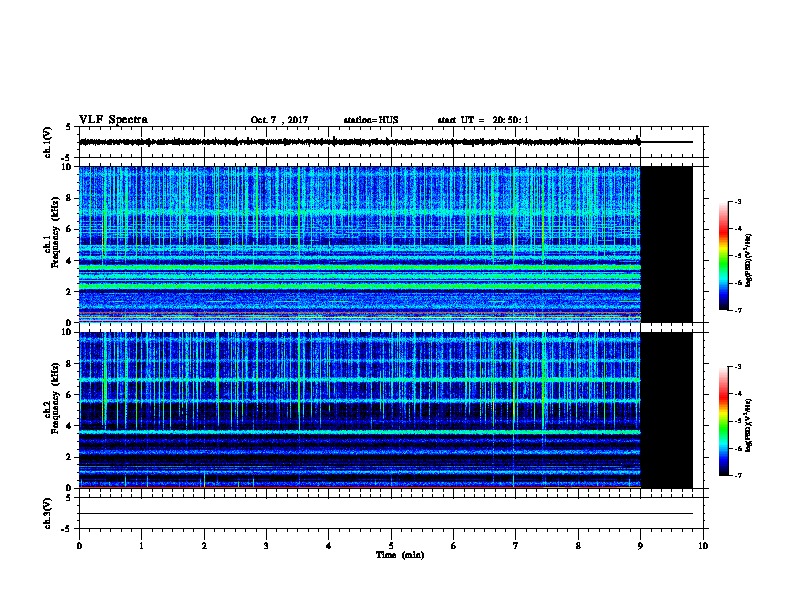
Task: Select the "start UT = 20:50: 1" text
Action: tap(483, 120)
